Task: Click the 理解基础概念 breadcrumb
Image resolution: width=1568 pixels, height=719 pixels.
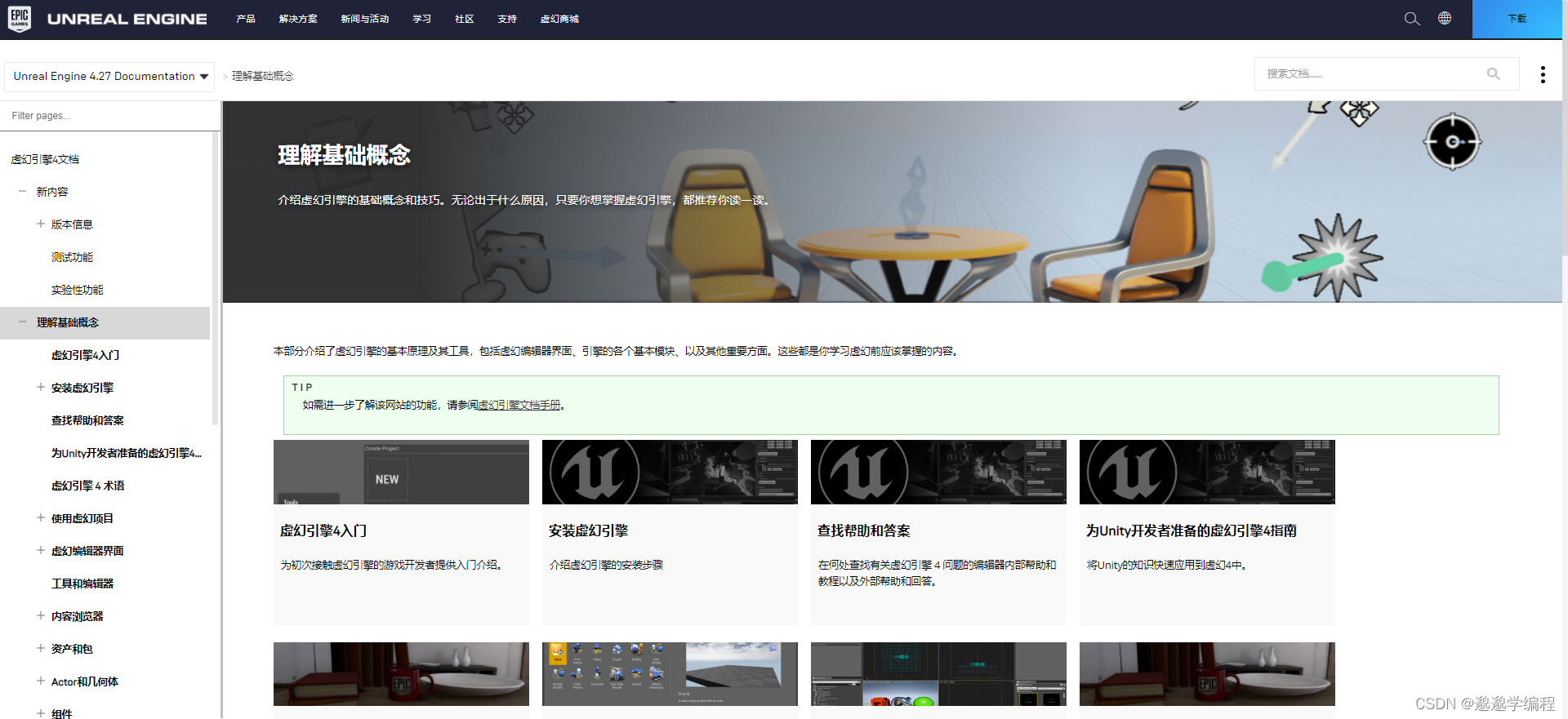Action: [x=263, y=76]
